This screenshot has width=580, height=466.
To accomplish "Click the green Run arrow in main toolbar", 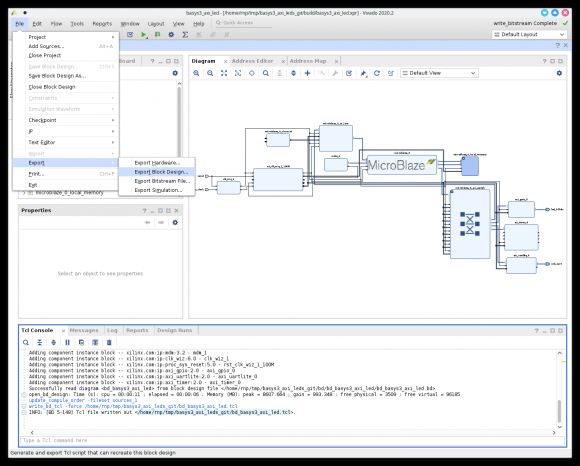I will [x=144, y=34].
